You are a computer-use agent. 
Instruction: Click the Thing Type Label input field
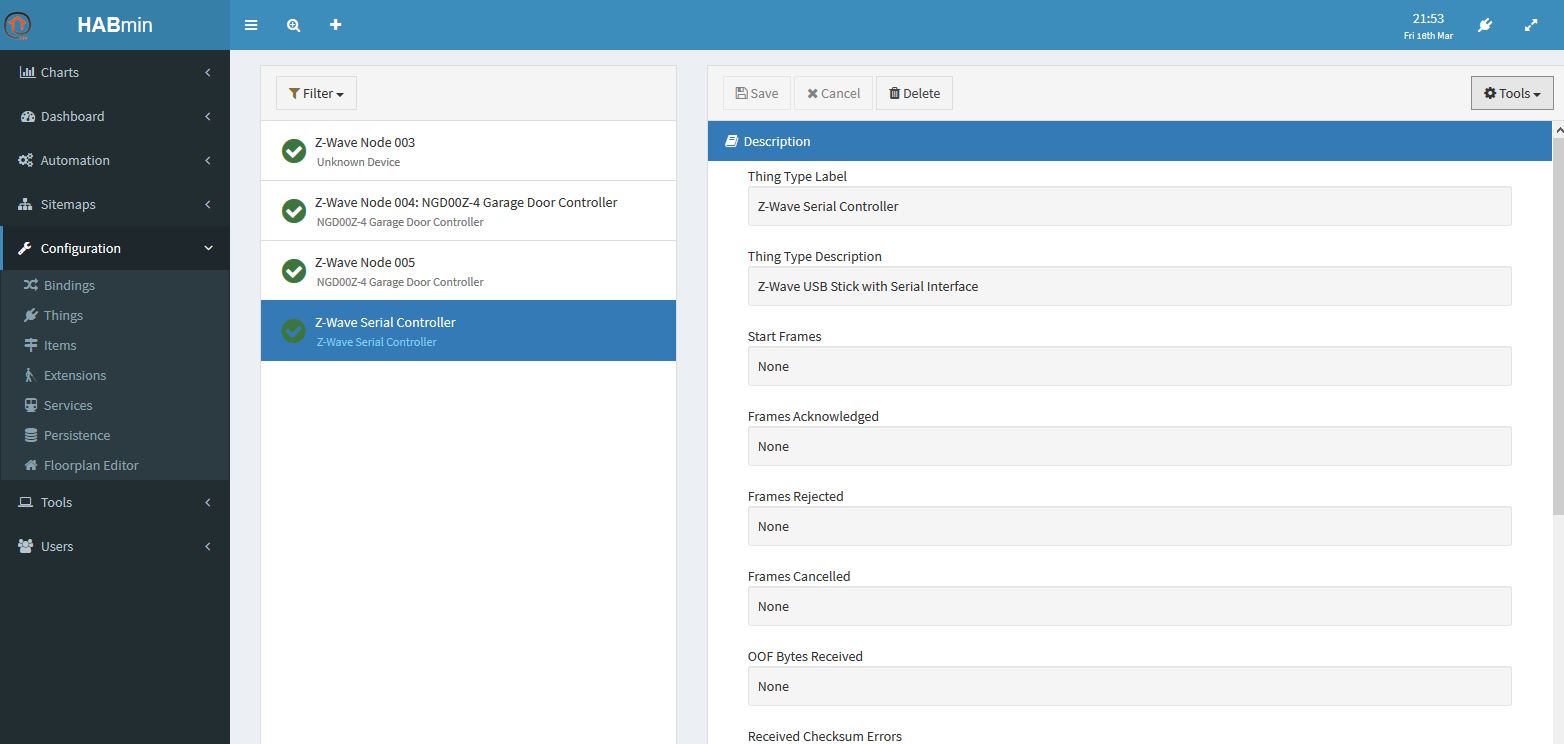[x=1129, y=206]
